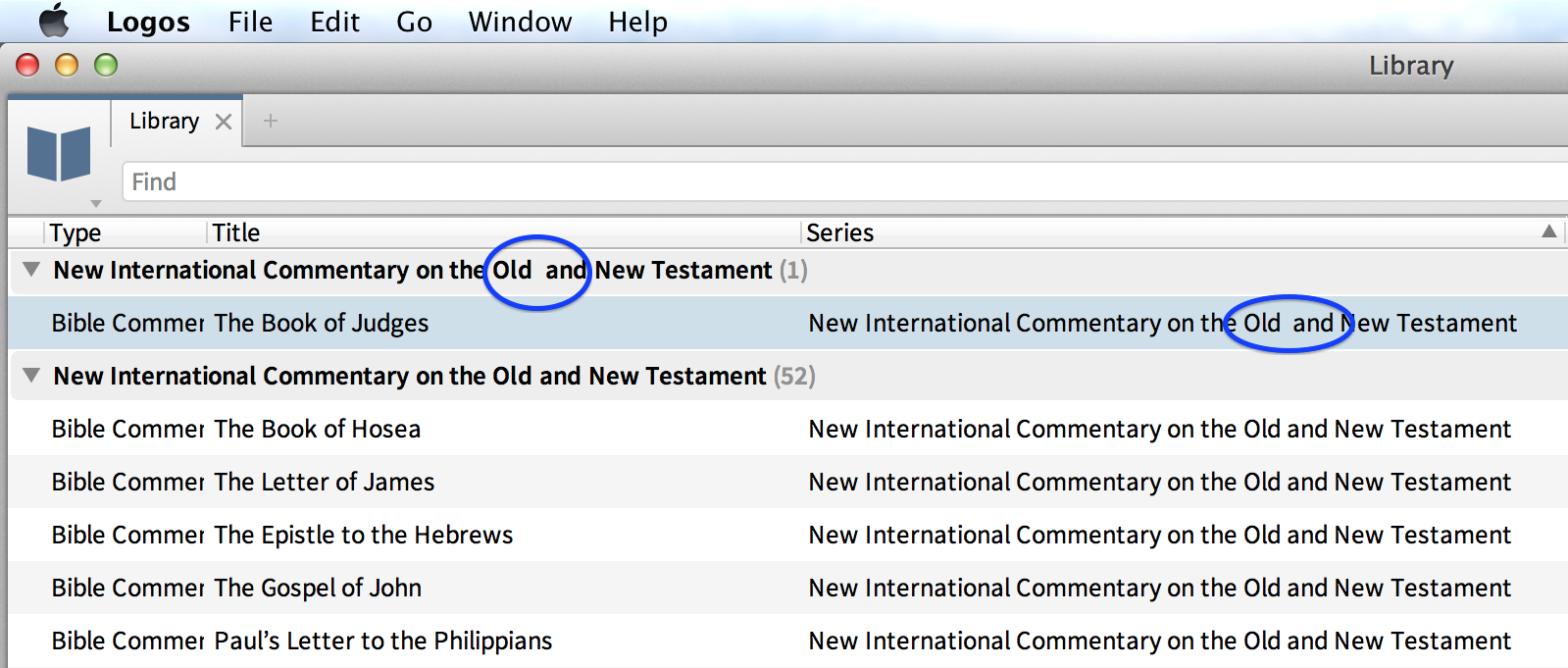
Task: Click the Type cell of the James row
Action: [x=127, y=482]
